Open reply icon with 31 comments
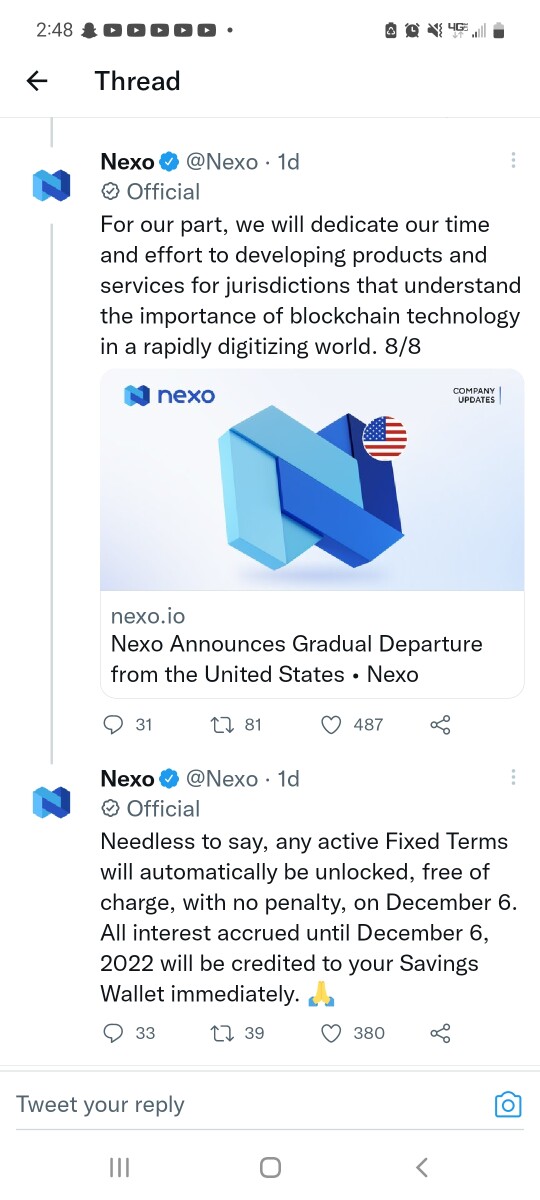 click(114, 724)
